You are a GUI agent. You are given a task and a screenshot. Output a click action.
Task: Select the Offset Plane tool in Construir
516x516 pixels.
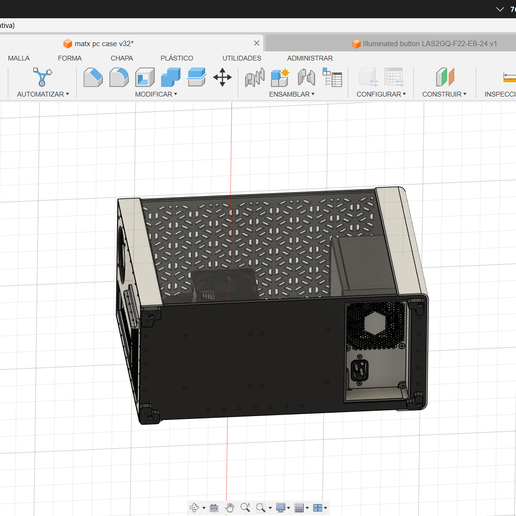point(445,77)
